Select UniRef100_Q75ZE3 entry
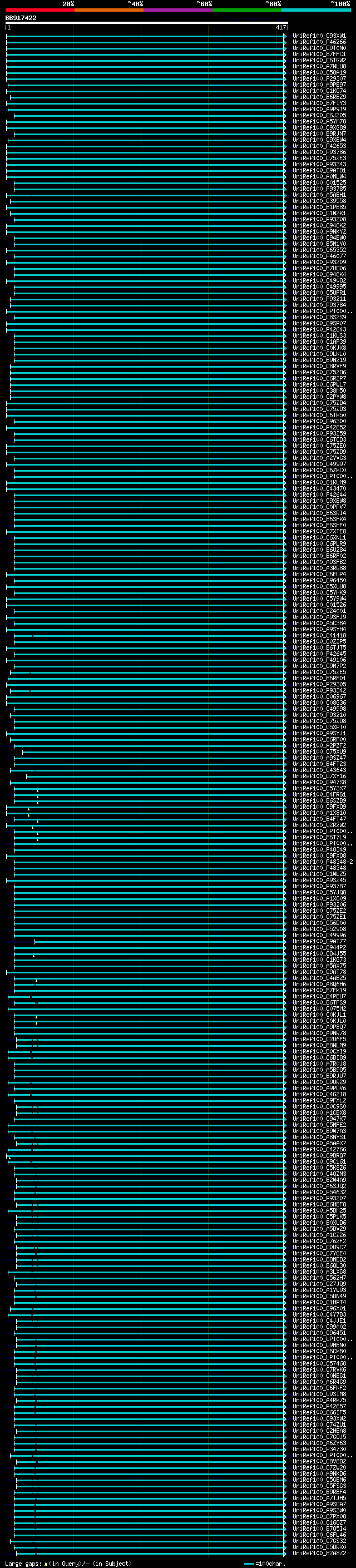Screen dimensions: 356x1568 (x=319, y=159)
